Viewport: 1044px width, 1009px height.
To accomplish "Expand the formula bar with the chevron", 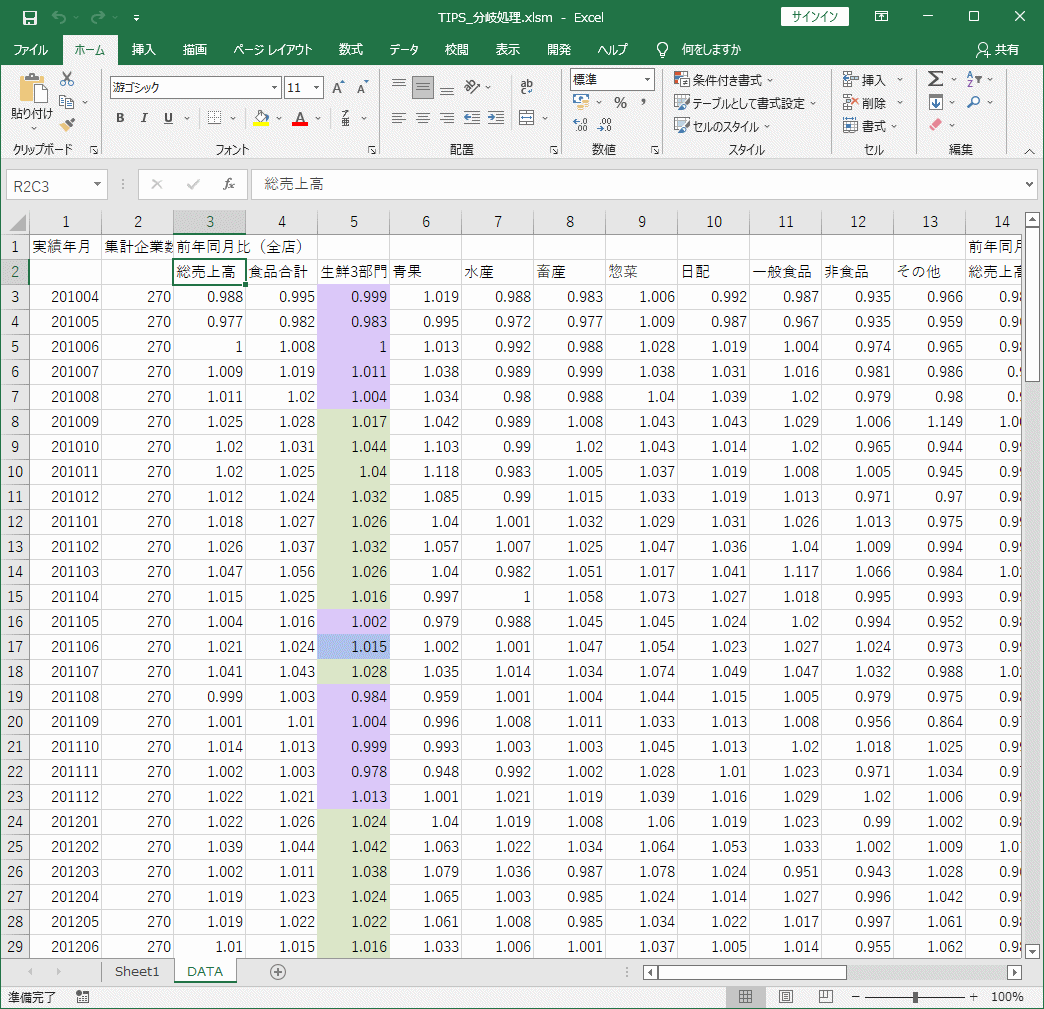I will [1029, 184].
